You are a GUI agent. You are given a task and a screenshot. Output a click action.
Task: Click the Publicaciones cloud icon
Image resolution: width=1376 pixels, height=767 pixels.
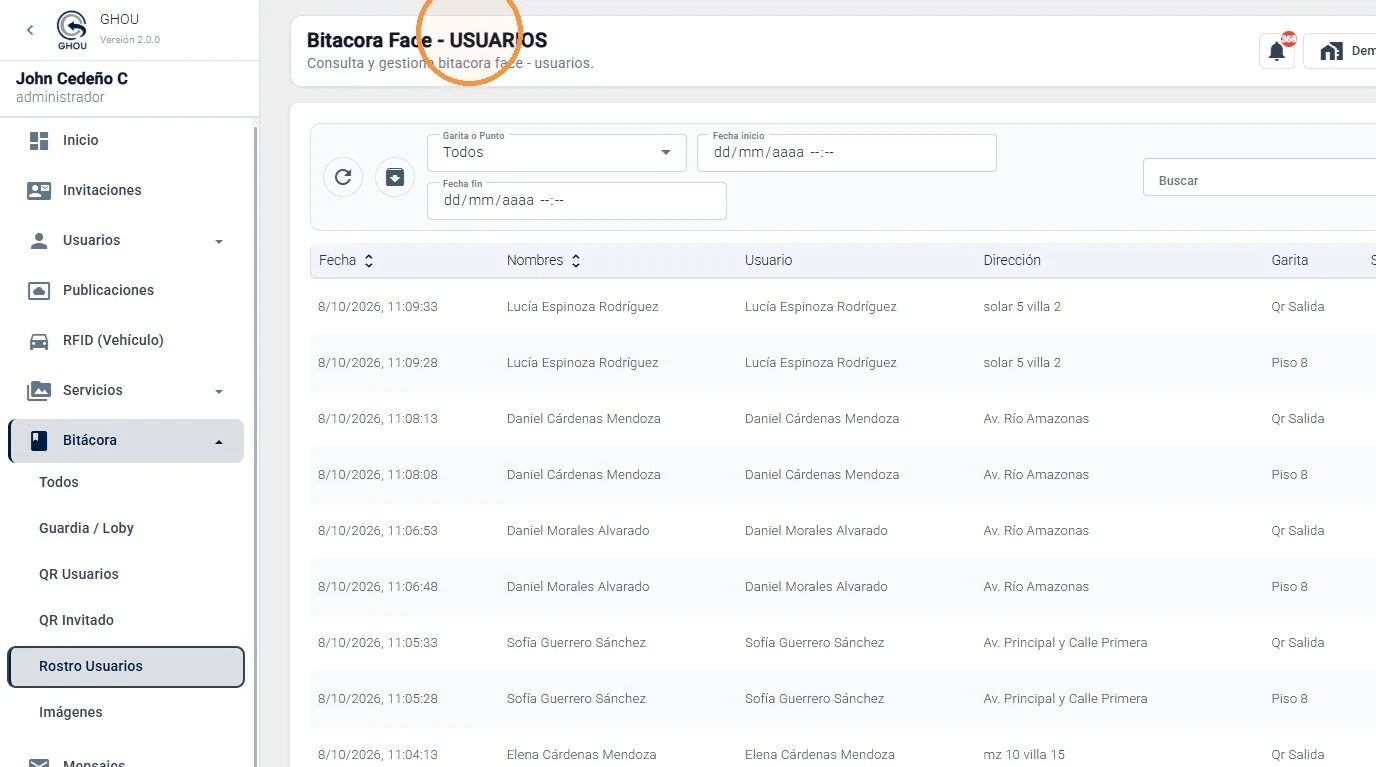(39, 291)
